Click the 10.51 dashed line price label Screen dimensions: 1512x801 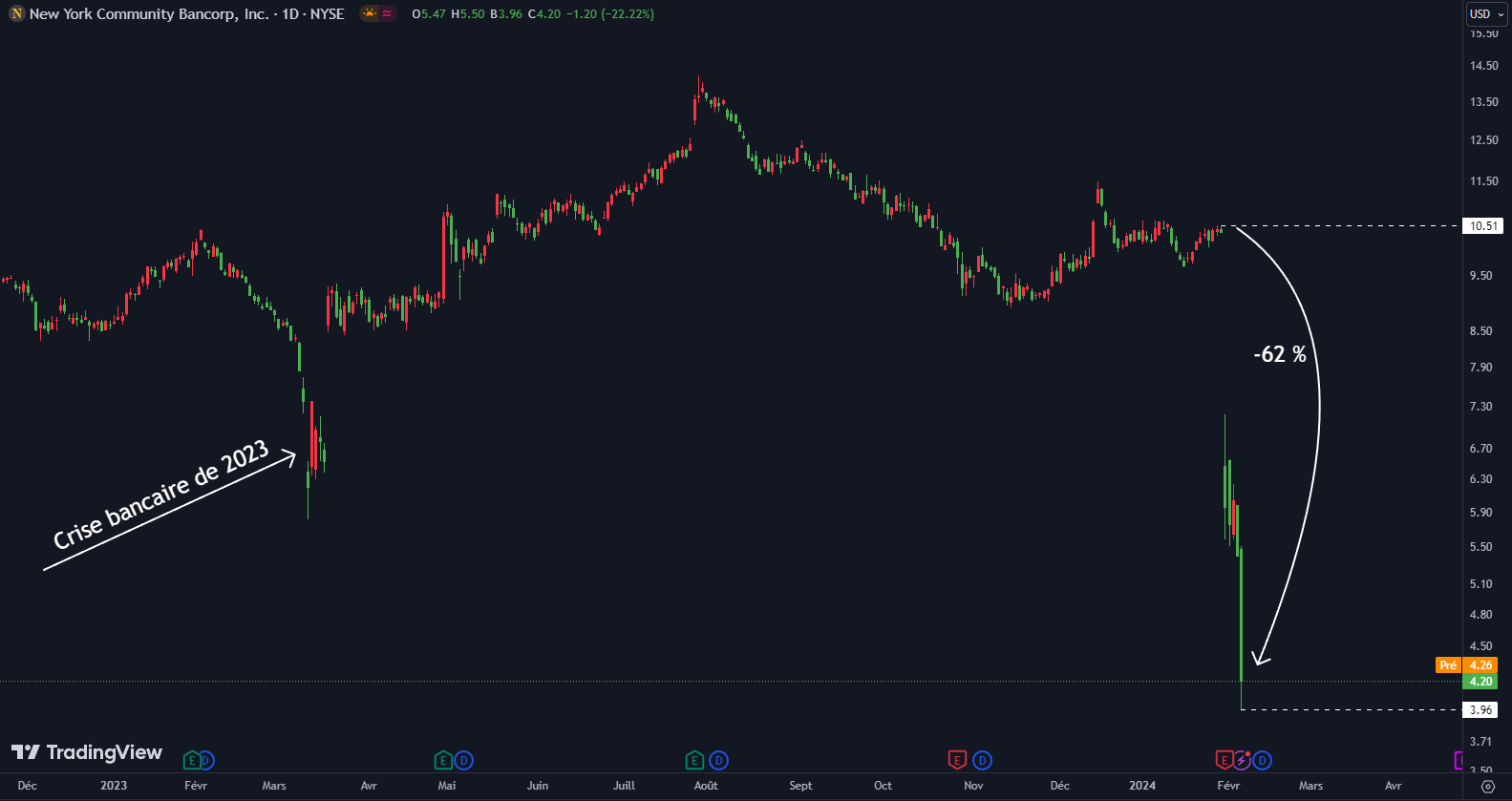(x=1482, y=226)
